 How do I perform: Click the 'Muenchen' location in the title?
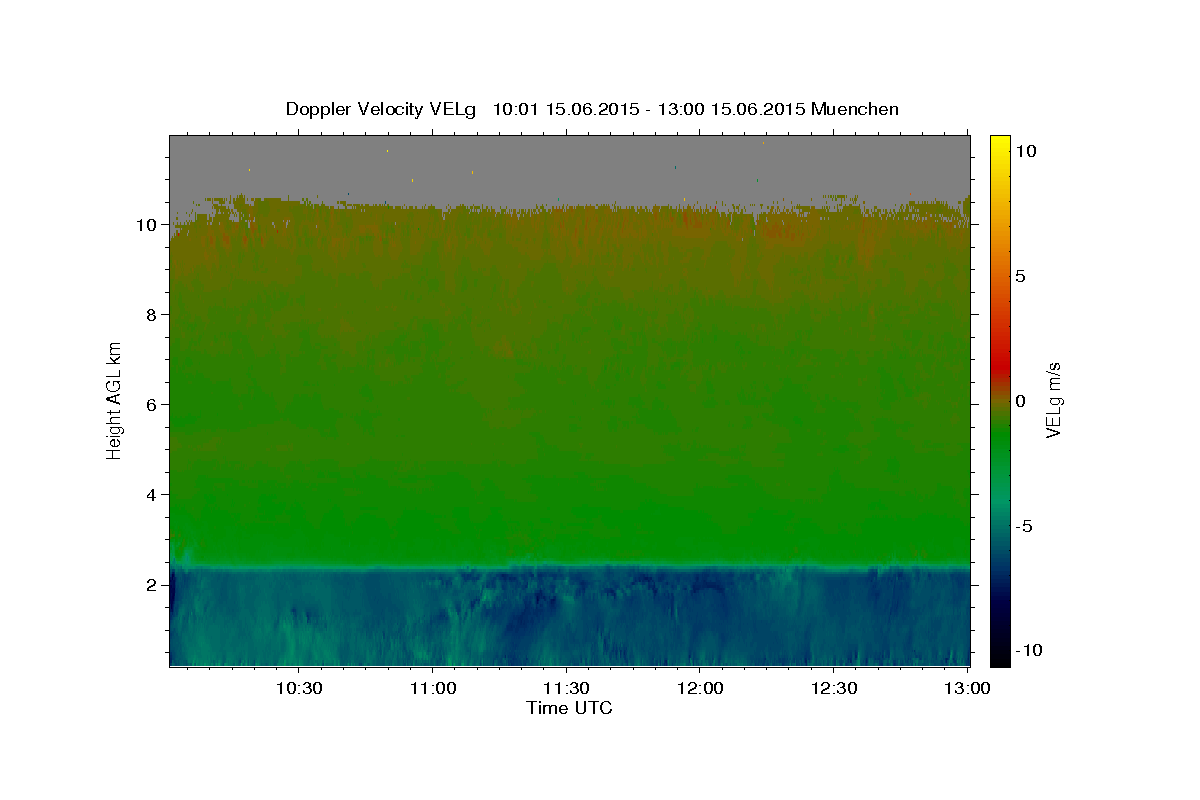[x=855, y=109]
